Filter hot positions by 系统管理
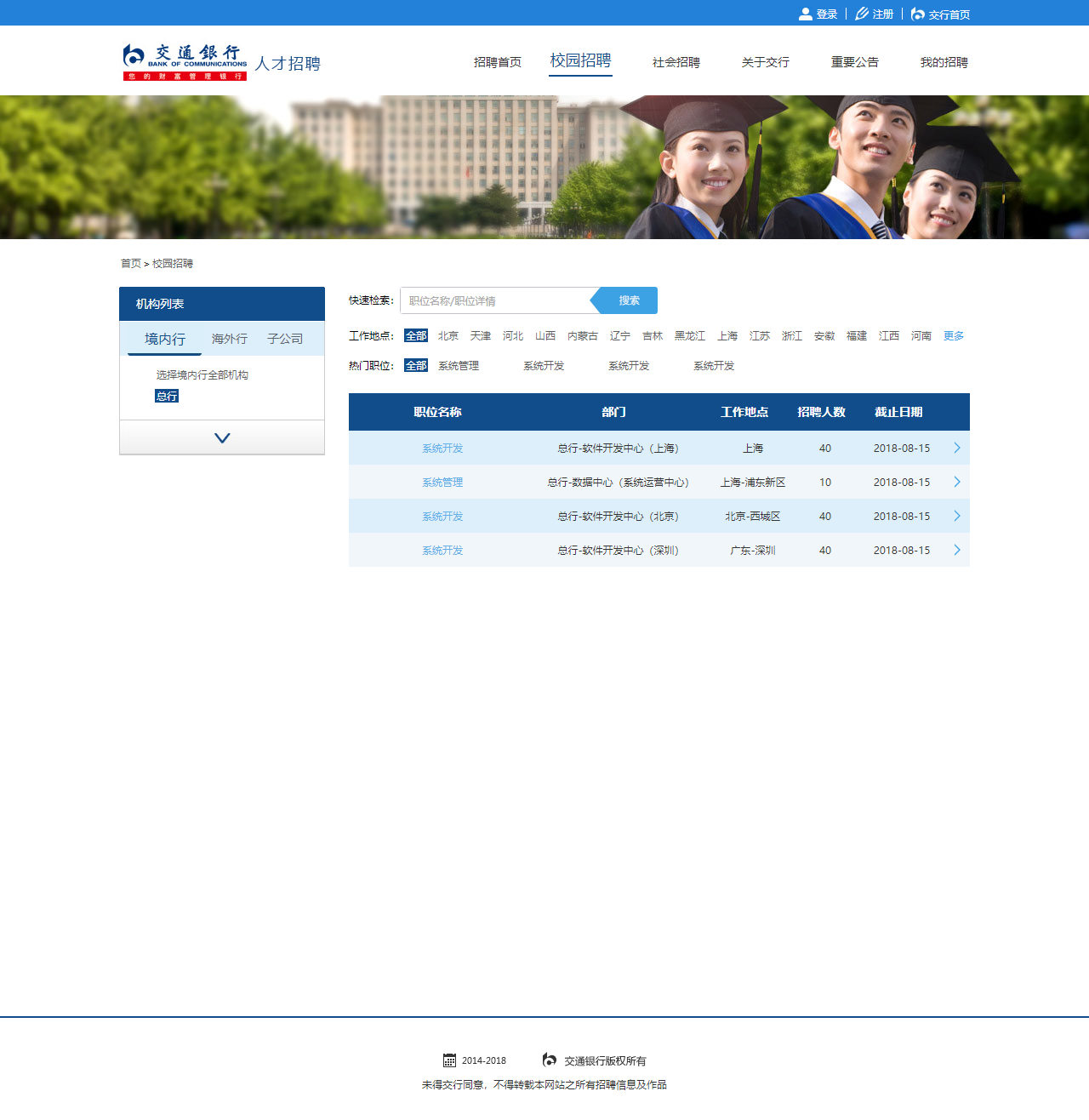Screen dimensions: 1089x1120 point(459,366)
